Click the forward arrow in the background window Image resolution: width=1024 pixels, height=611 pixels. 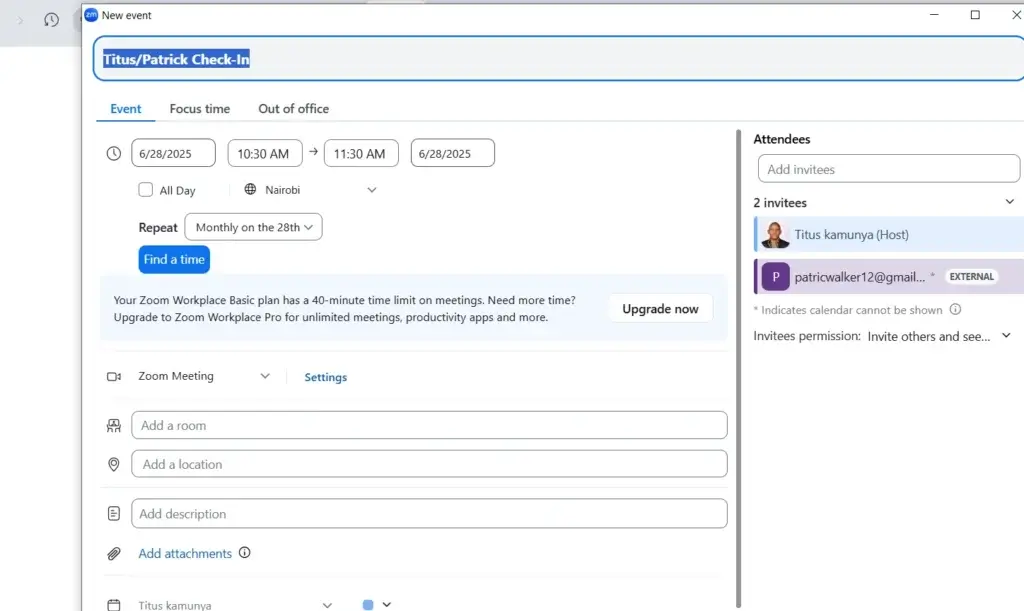click(20, 20)
